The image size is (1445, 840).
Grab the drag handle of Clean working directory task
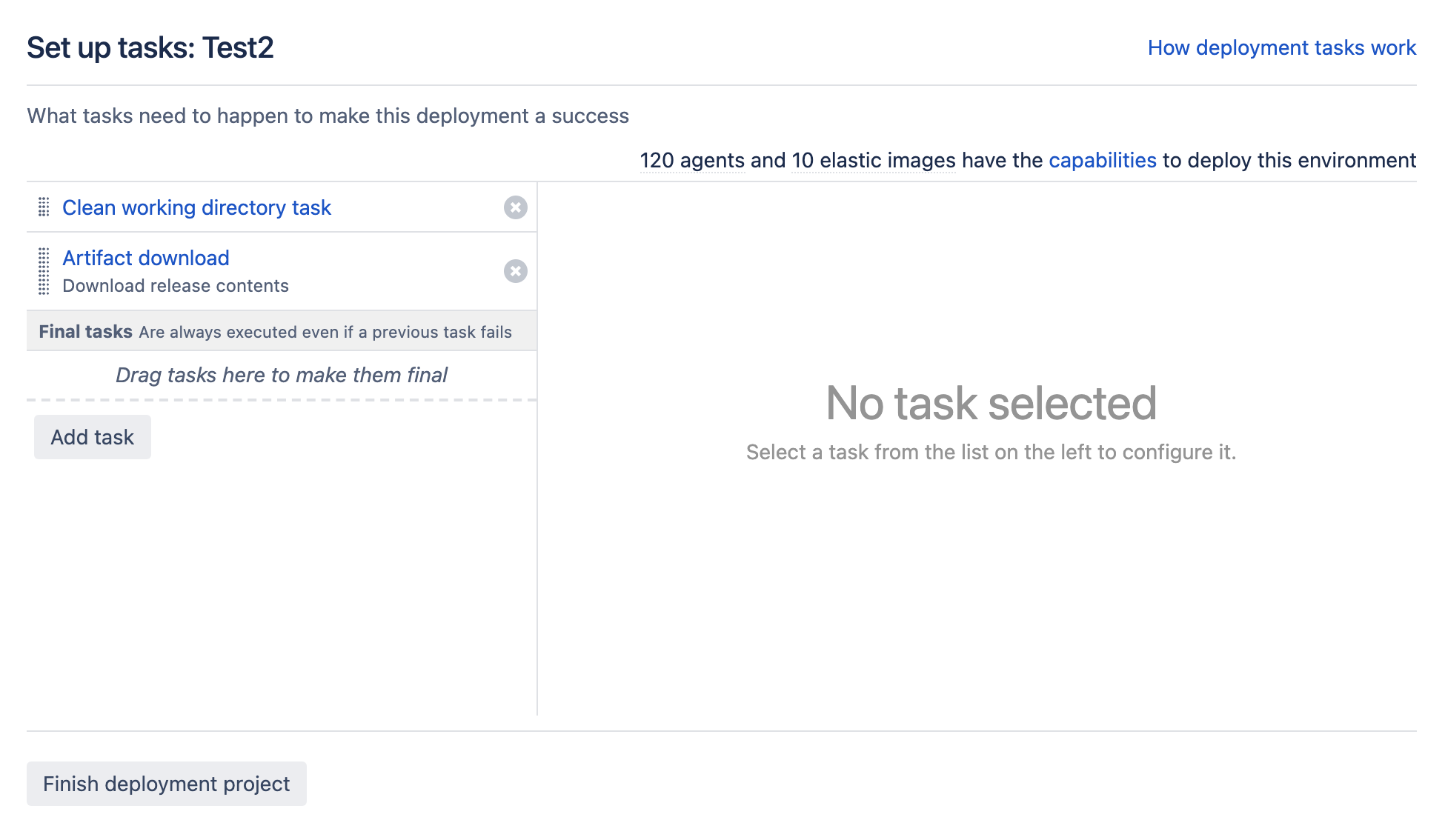click(44, 207)
